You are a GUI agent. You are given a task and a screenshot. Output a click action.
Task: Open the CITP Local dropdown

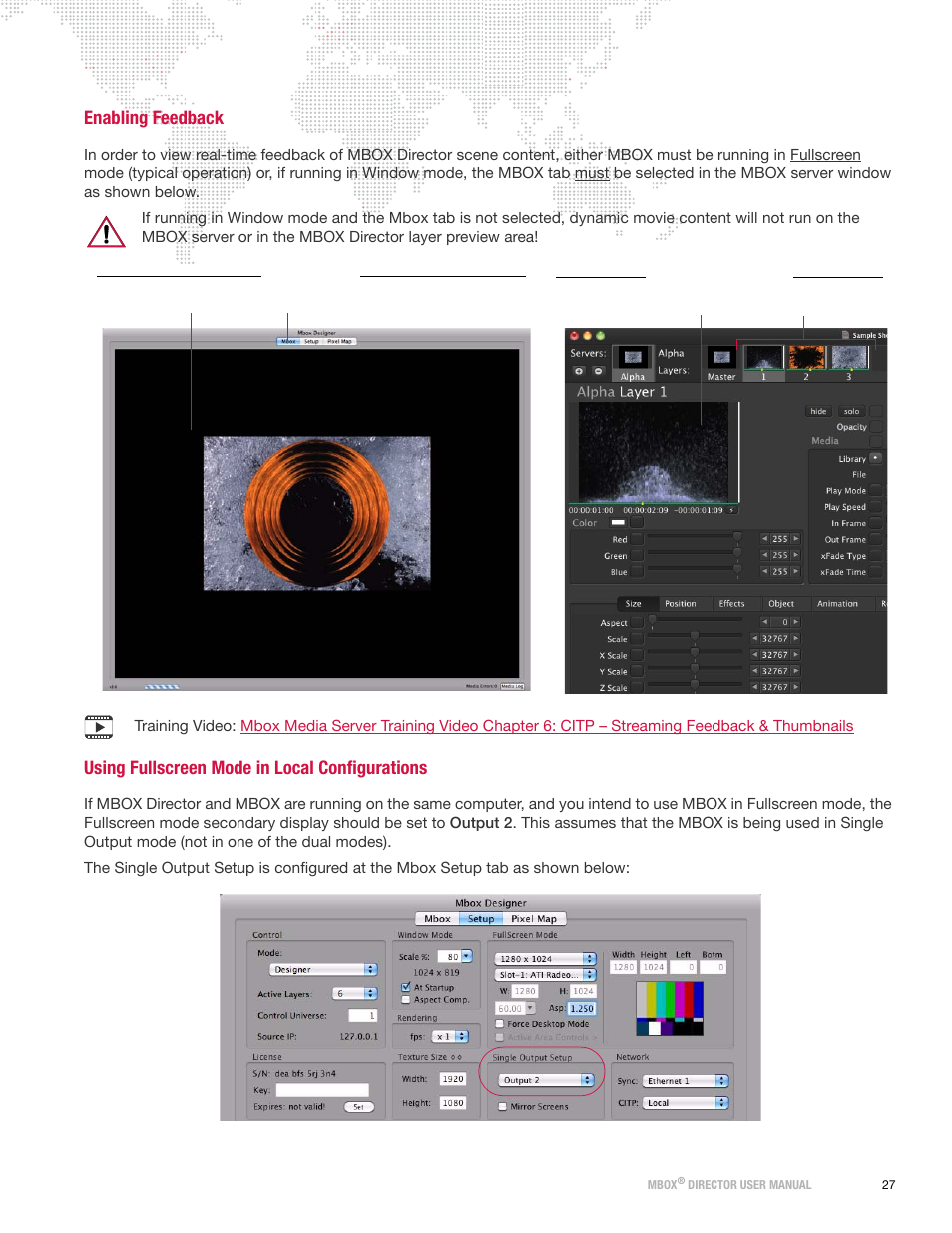(x=686, y=1103)
